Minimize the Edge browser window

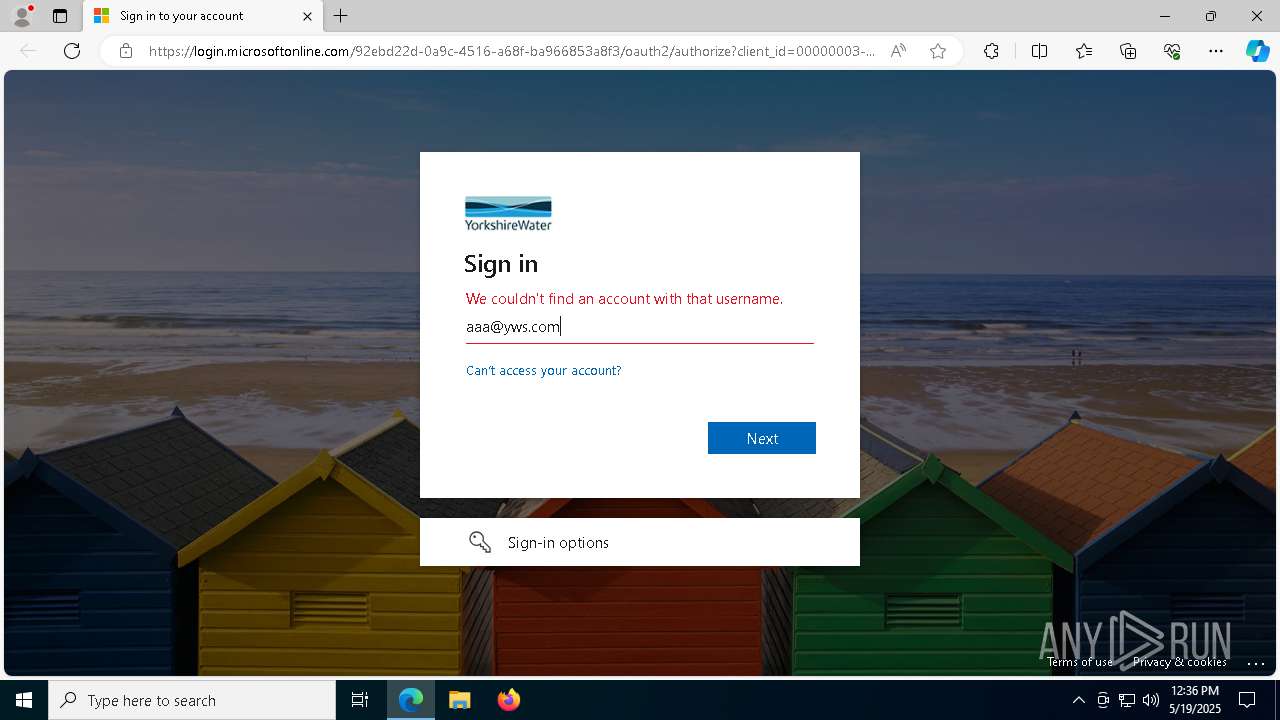coord(1165,16)
